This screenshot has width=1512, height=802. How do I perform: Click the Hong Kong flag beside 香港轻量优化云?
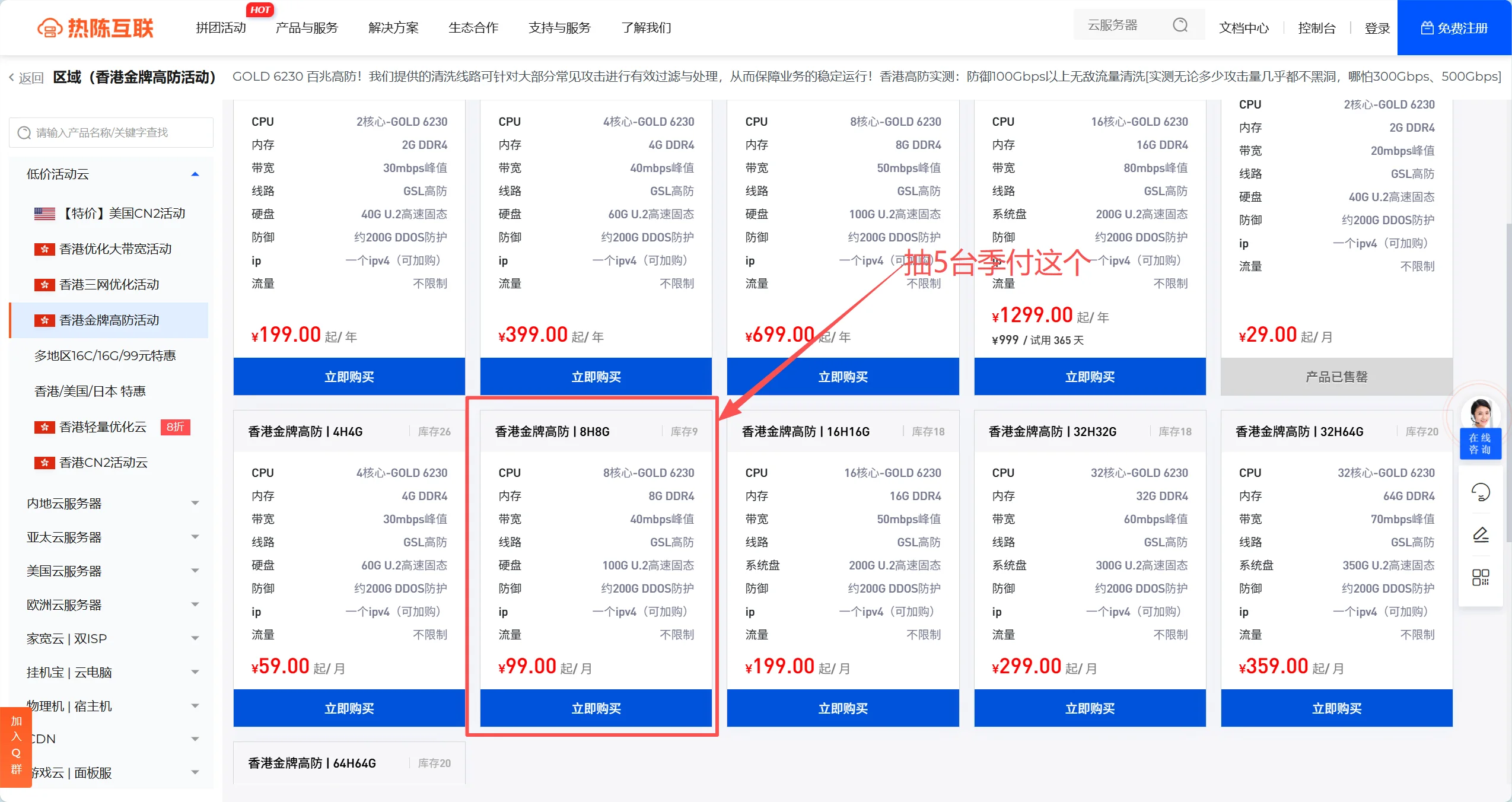(44, 427)
